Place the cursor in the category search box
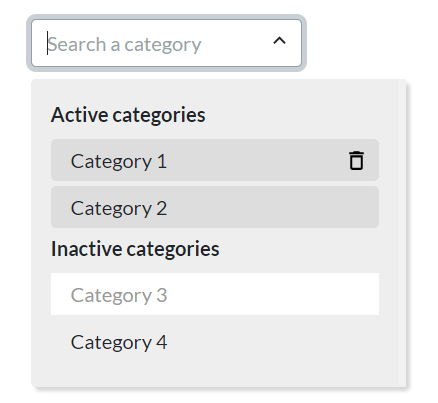This screenshot has width=438, height=403. click(x=166, y=43)
